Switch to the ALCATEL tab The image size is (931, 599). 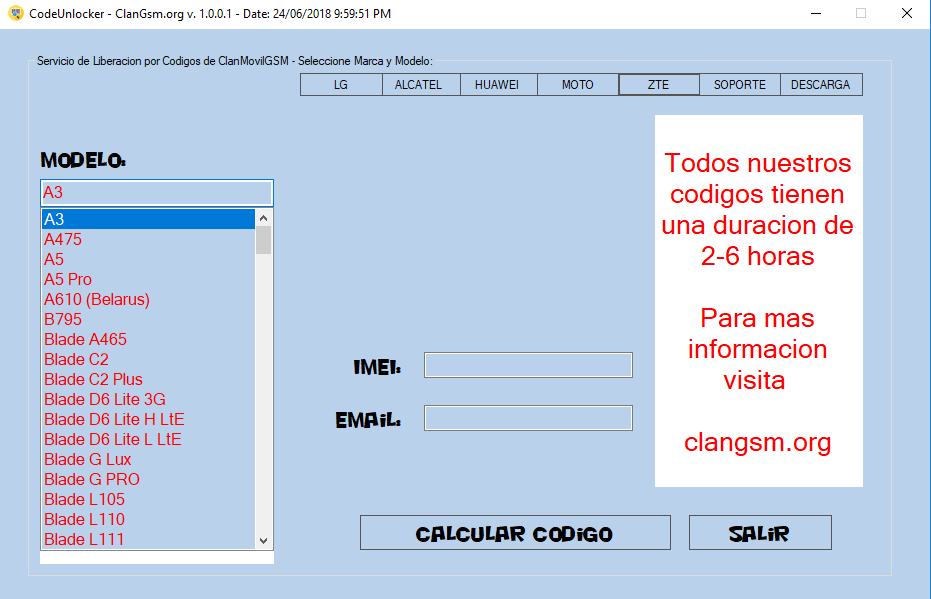(421, 84)
